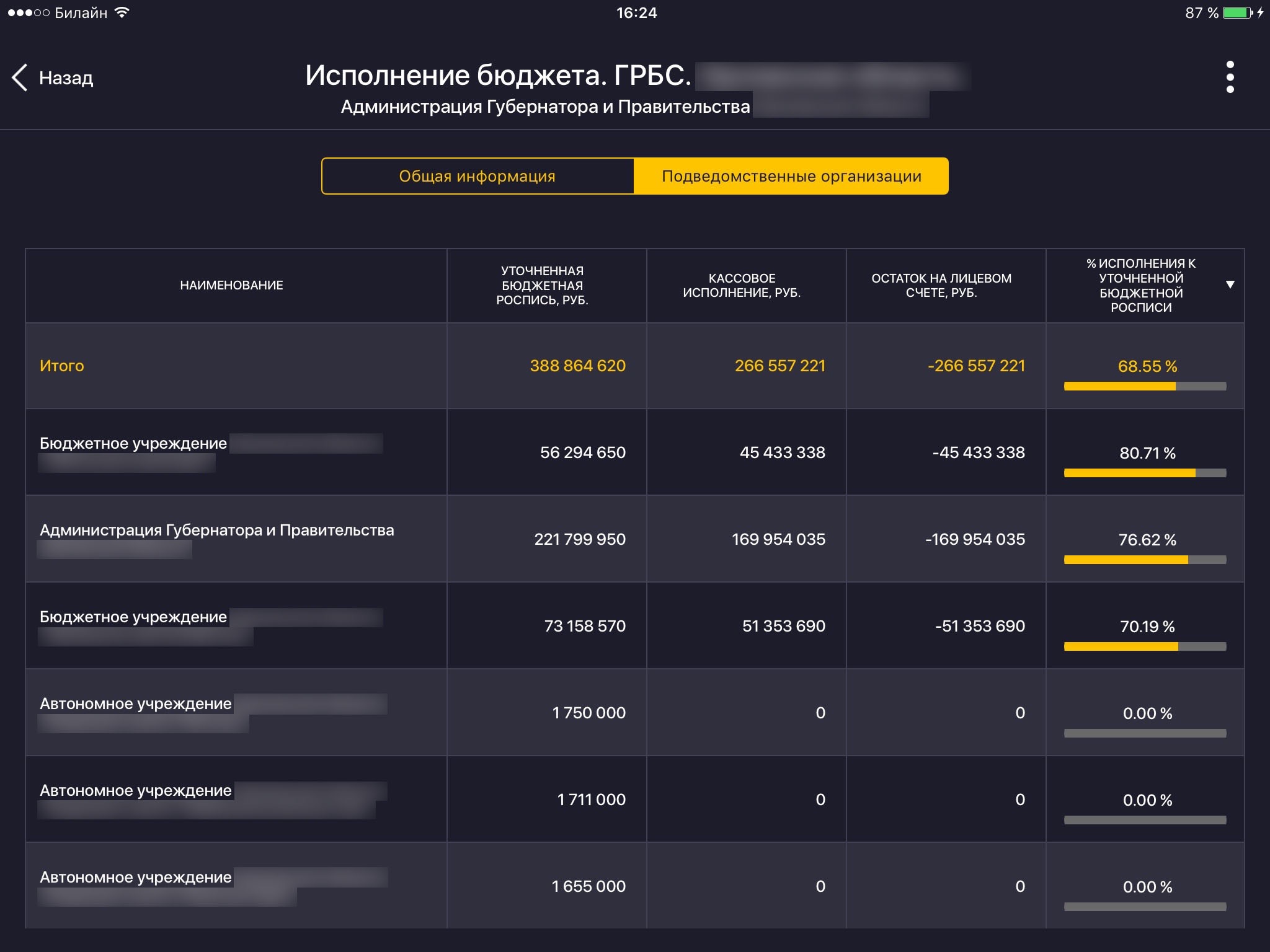Viewport: 1270px width, 952px height.
Task: Open Автономное учреждение row with 1 750 000
Action: point(635,713)
